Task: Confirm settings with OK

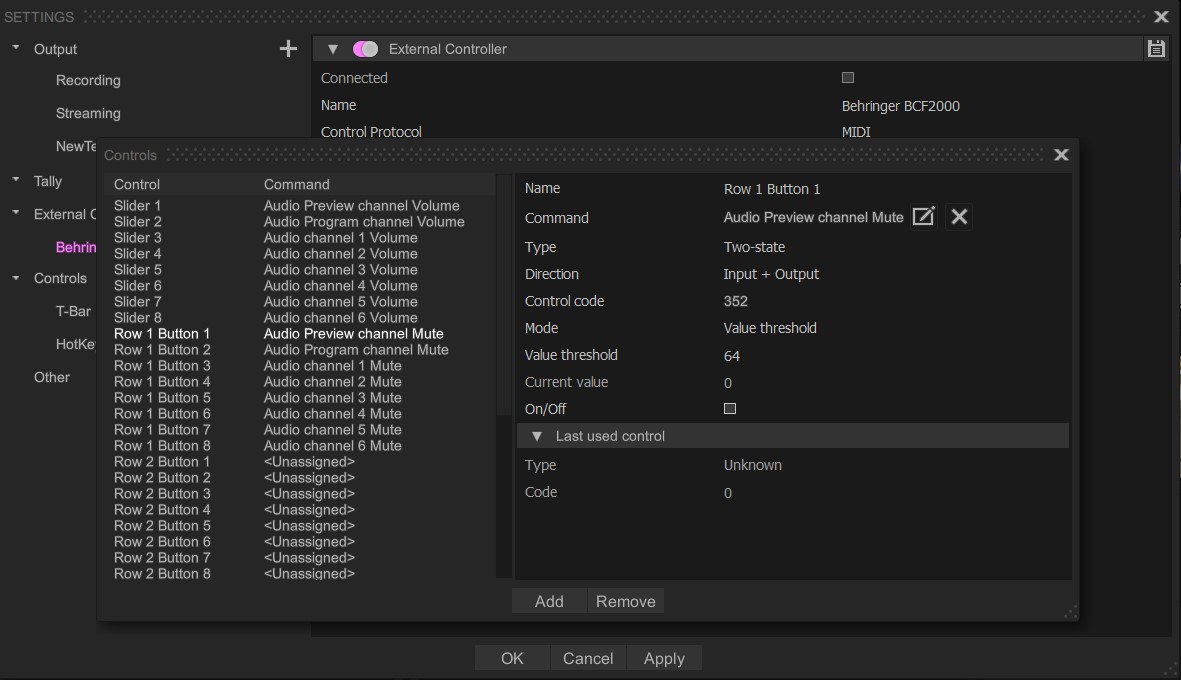Action: (x=512, y=658)
